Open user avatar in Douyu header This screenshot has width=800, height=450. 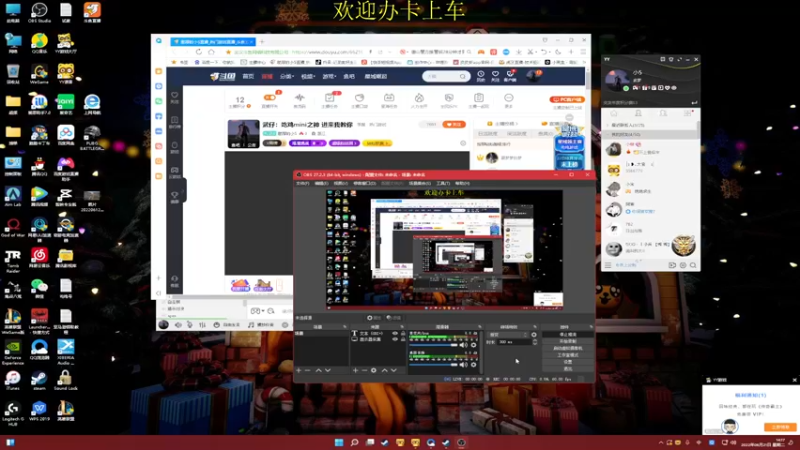tap(534, 76)
